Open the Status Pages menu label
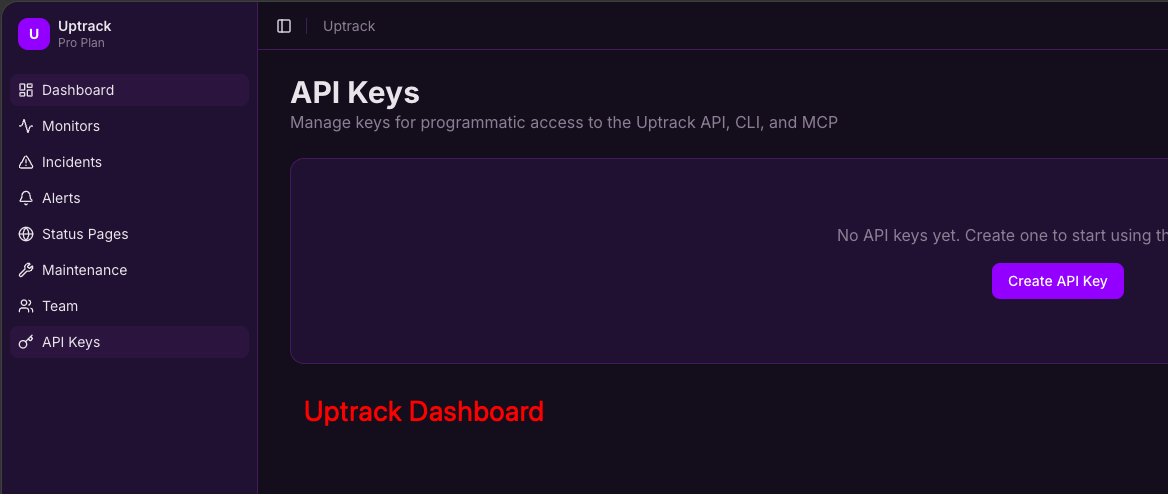 pyautogui.click(x=85, y=234)
